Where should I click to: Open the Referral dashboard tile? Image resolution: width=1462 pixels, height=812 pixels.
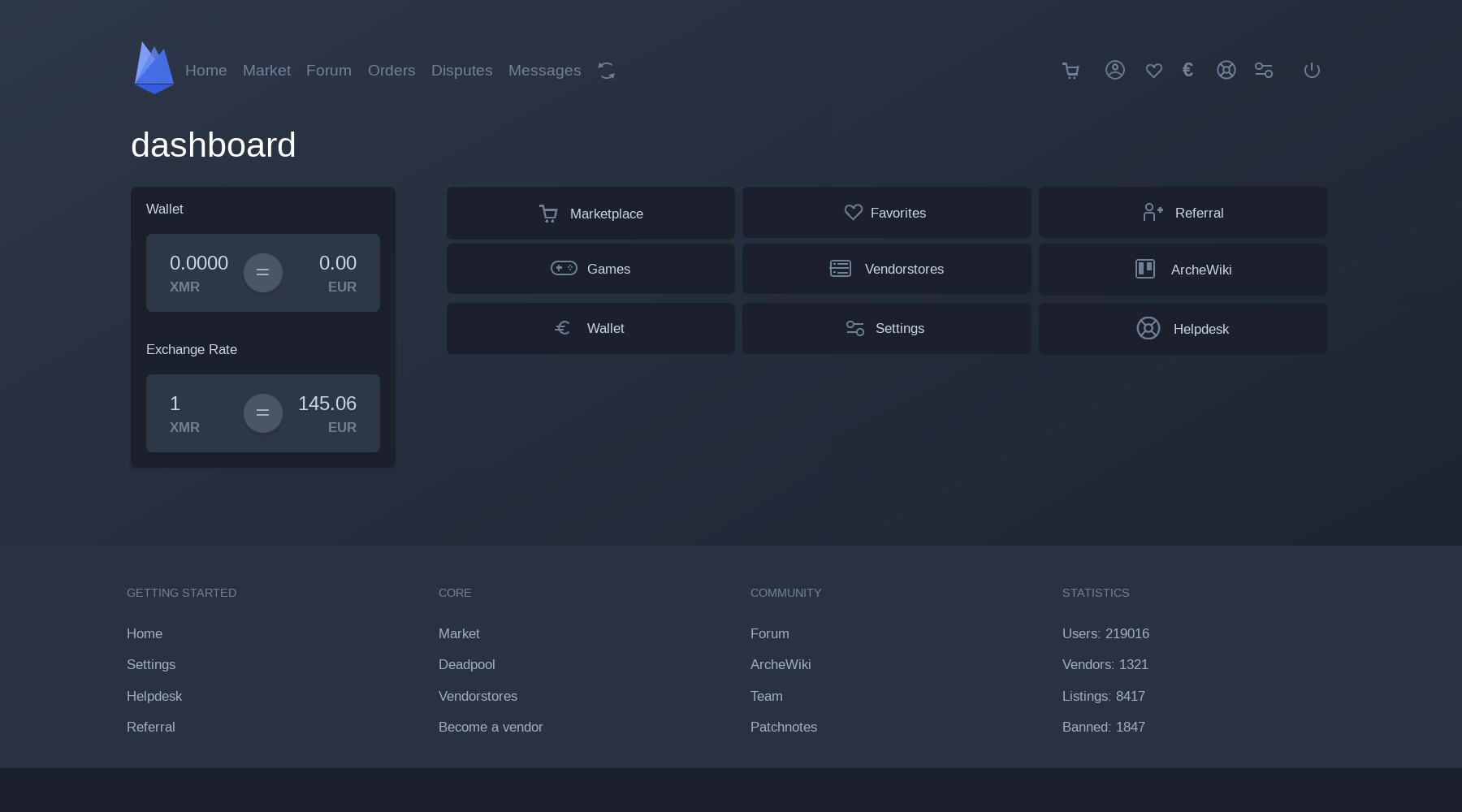(1183, 213)
